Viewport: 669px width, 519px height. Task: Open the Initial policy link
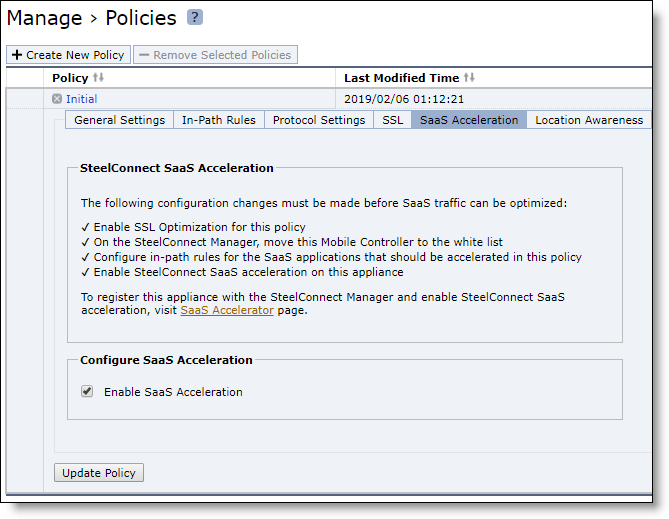tap(81, 99)
